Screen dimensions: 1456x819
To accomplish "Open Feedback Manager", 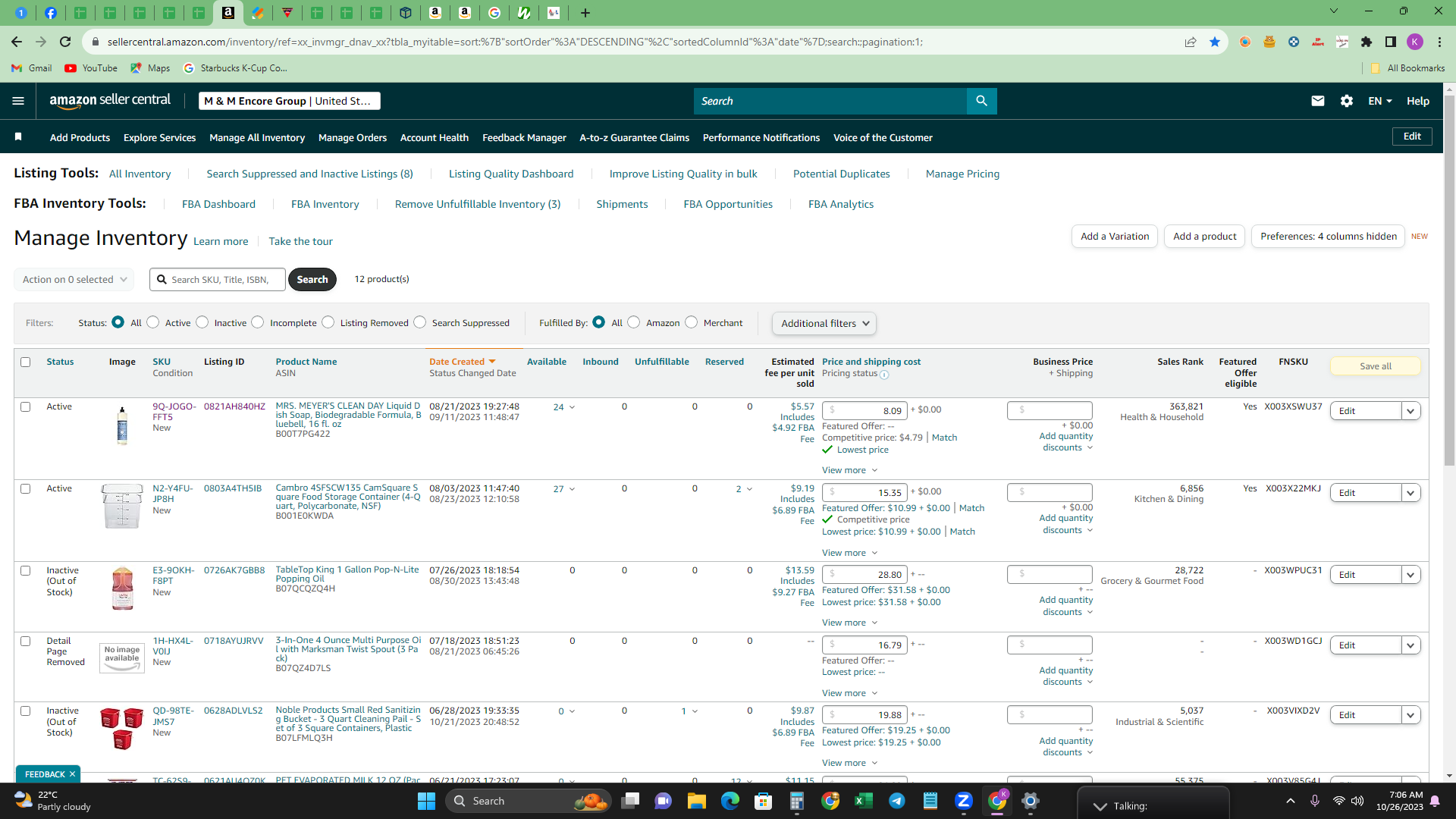I will pyautogui.click(x=524, y=137).
